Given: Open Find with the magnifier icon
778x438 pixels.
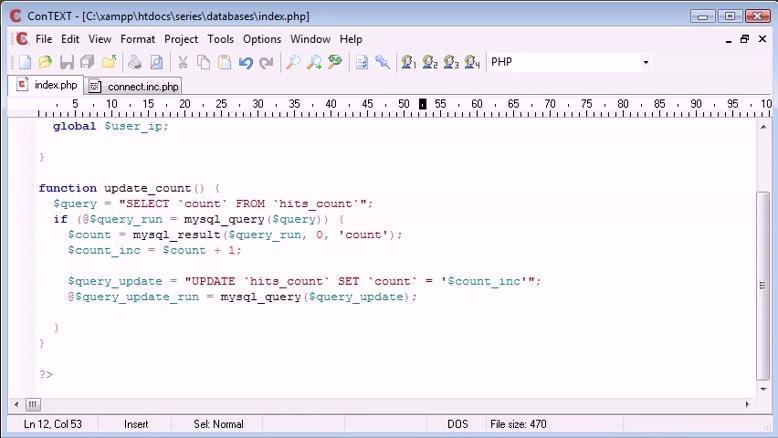Looking at the screenshot, I should [293, 62].
